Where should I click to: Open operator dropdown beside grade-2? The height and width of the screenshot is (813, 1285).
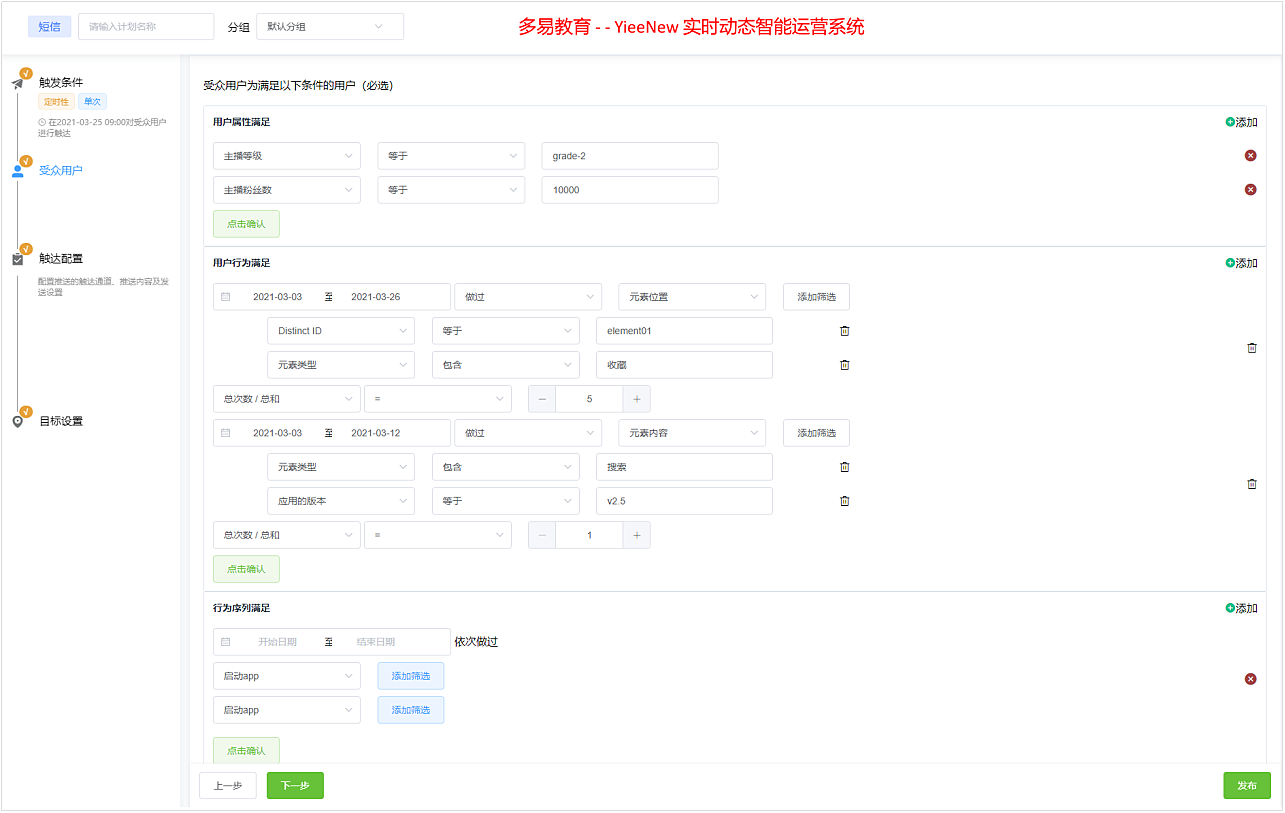451,156
